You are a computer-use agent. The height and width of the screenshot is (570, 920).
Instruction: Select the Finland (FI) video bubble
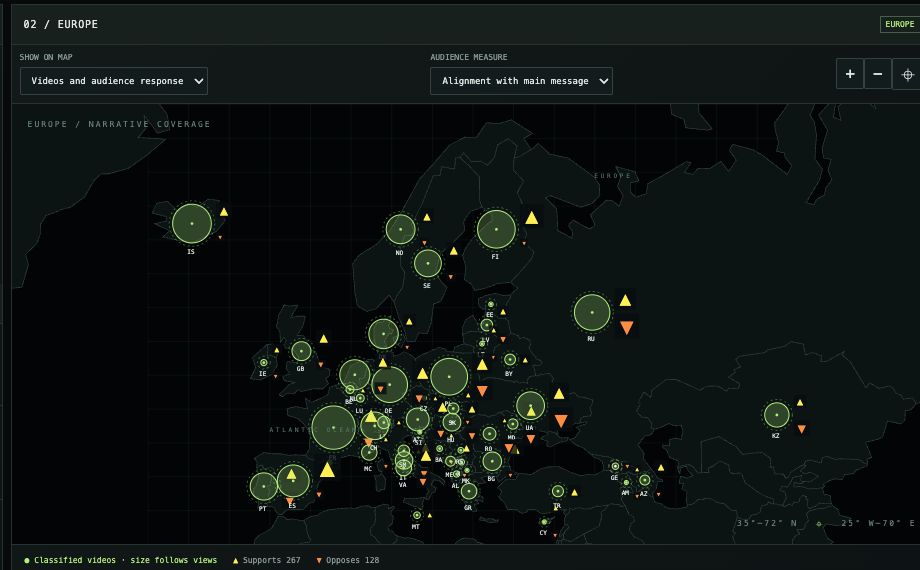(x=496, y=229)
